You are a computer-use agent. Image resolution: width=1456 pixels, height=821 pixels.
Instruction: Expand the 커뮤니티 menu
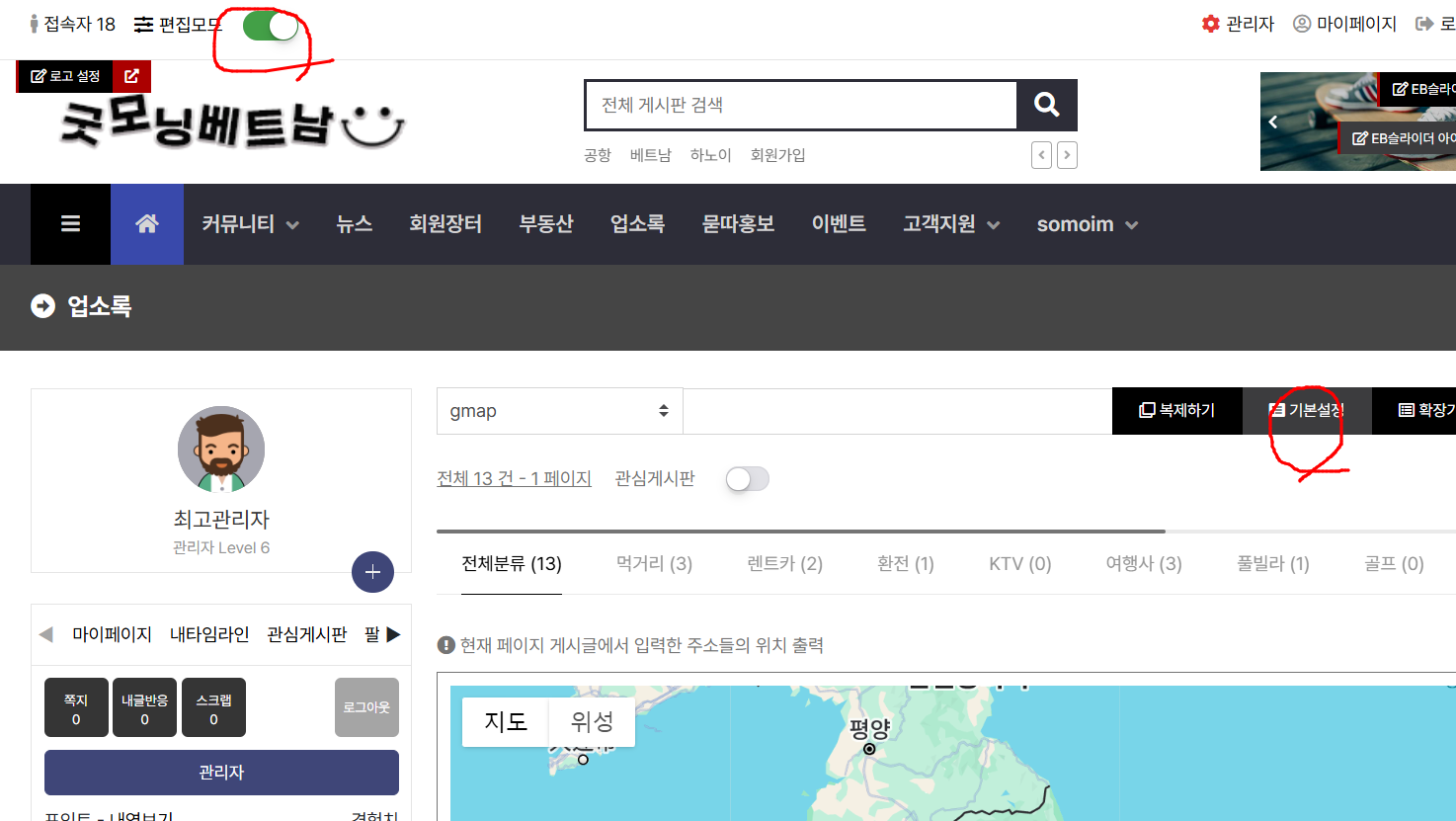click(250, 224)
